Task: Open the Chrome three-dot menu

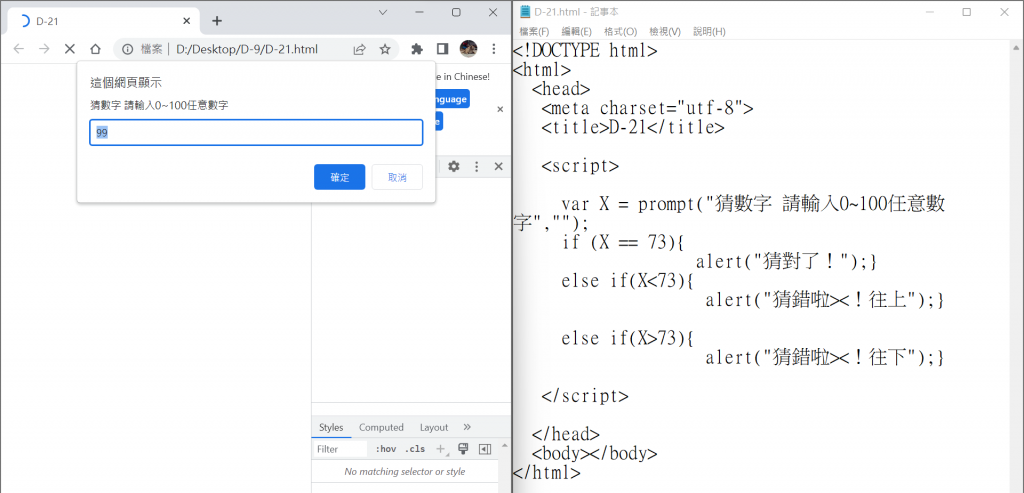Action: [494, 49]
